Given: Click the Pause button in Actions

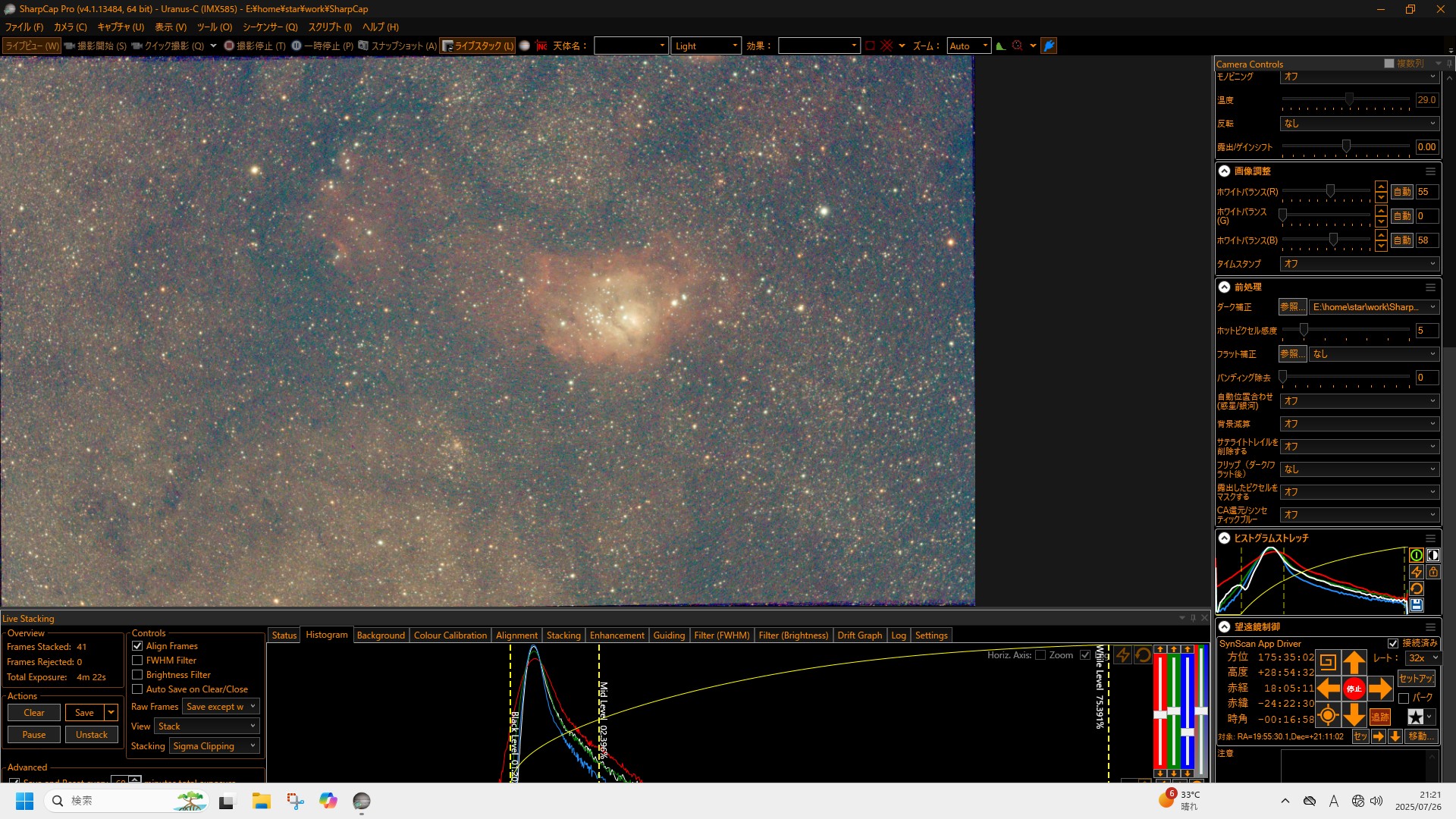Looking at the screenshot, I should tap(34, 735).
